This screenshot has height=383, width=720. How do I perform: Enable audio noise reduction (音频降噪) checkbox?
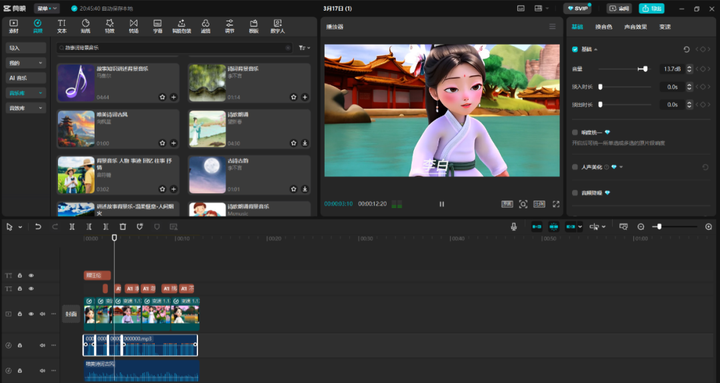(x=575, y=193)
